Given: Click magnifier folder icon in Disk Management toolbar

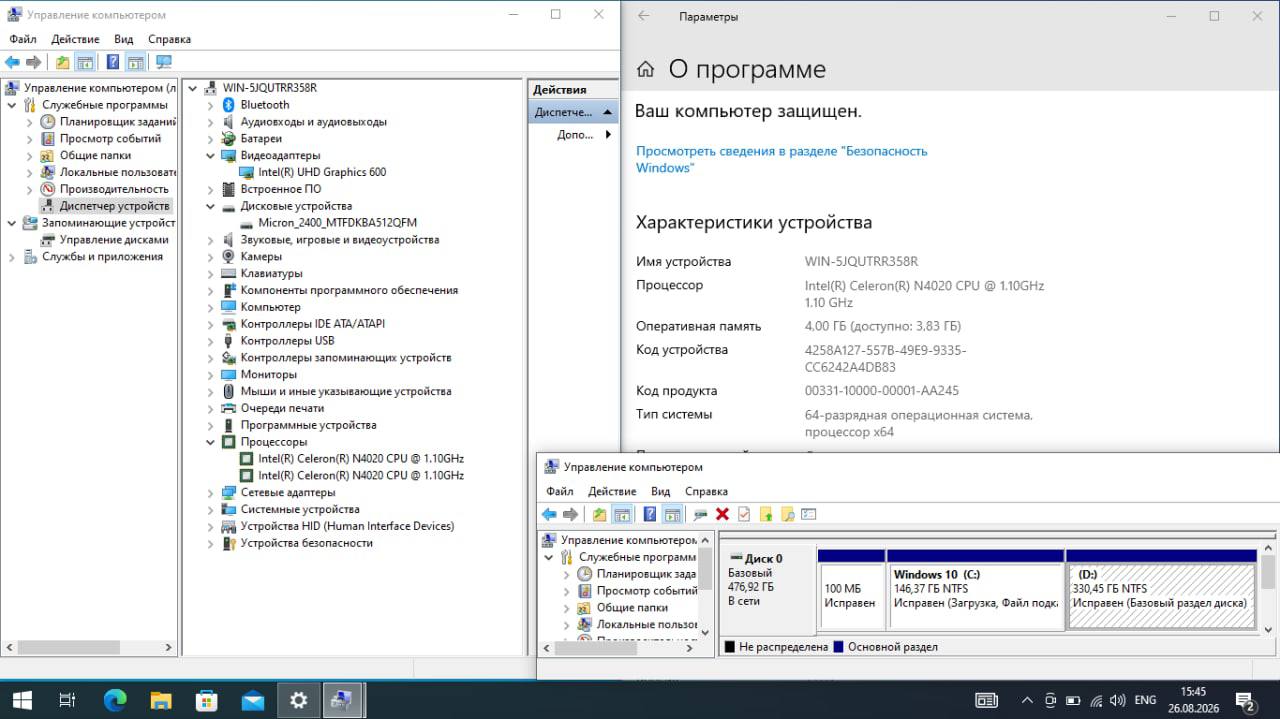Looking at the screenshot, I should tap(788, 514).
